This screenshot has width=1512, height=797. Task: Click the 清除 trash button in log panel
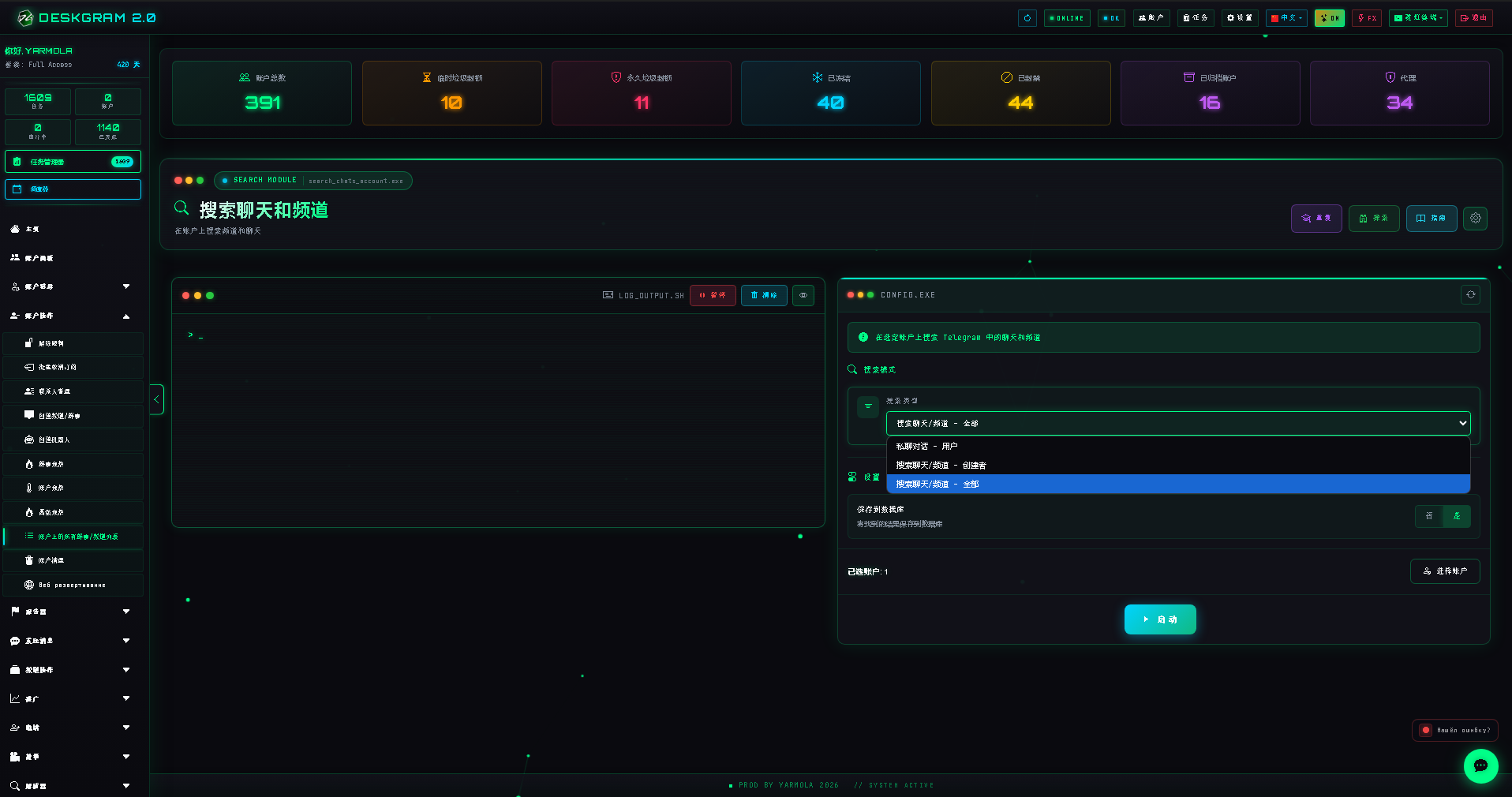click(x=764, y=295)
